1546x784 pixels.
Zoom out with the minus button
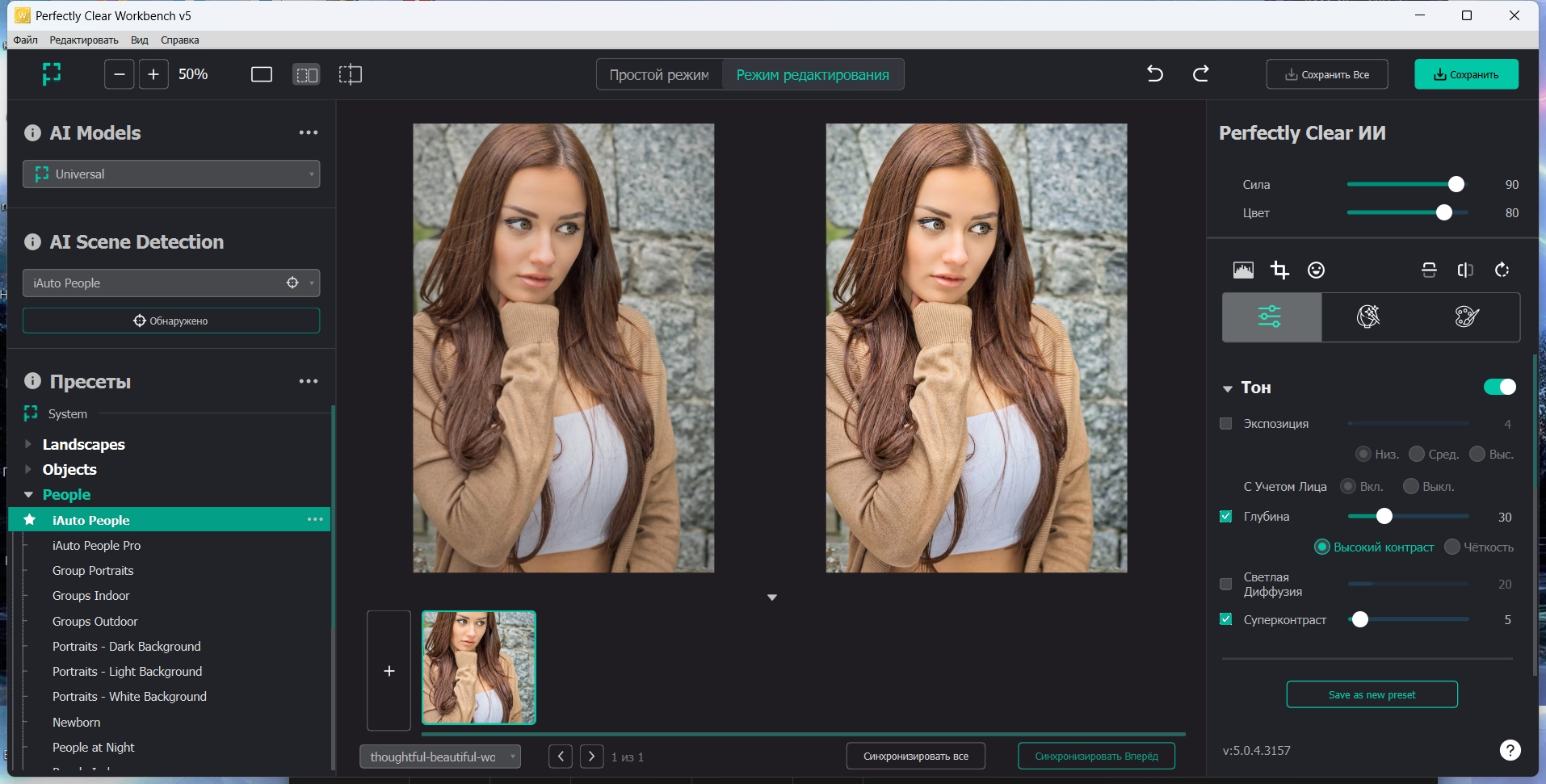tap(119, 74)
